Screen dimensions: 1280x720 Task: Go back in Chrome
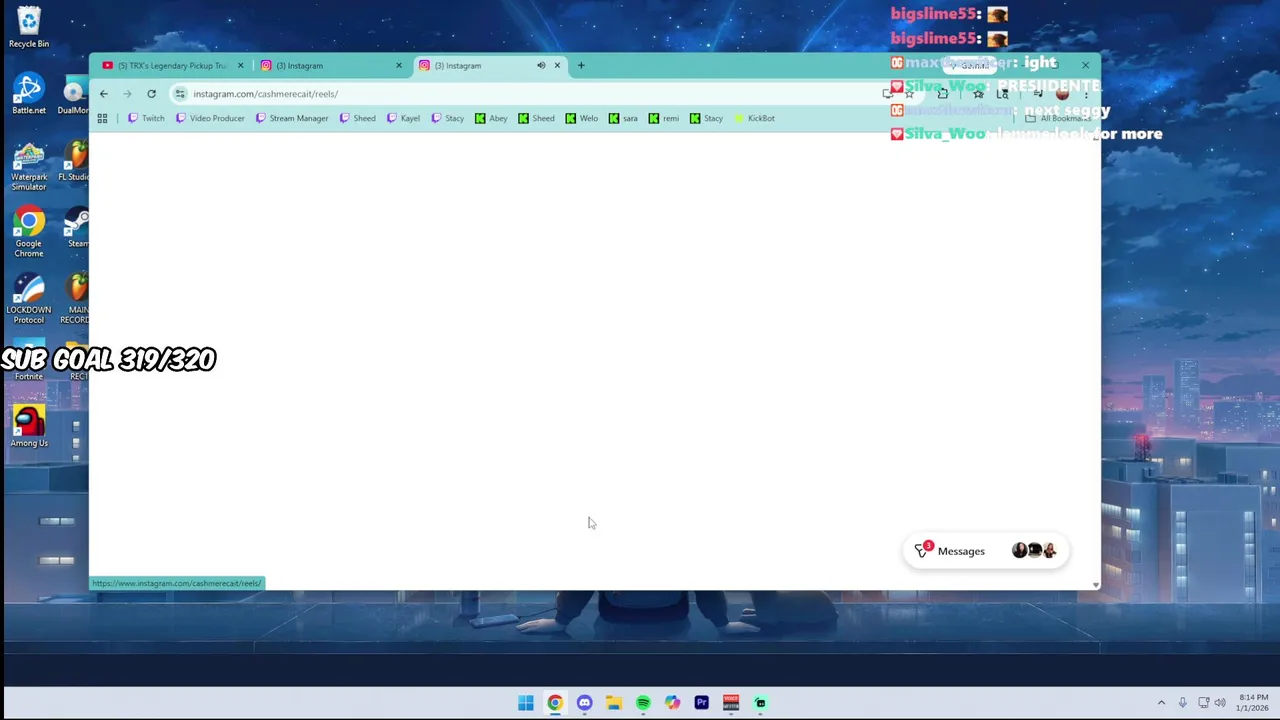click(103, 94)
